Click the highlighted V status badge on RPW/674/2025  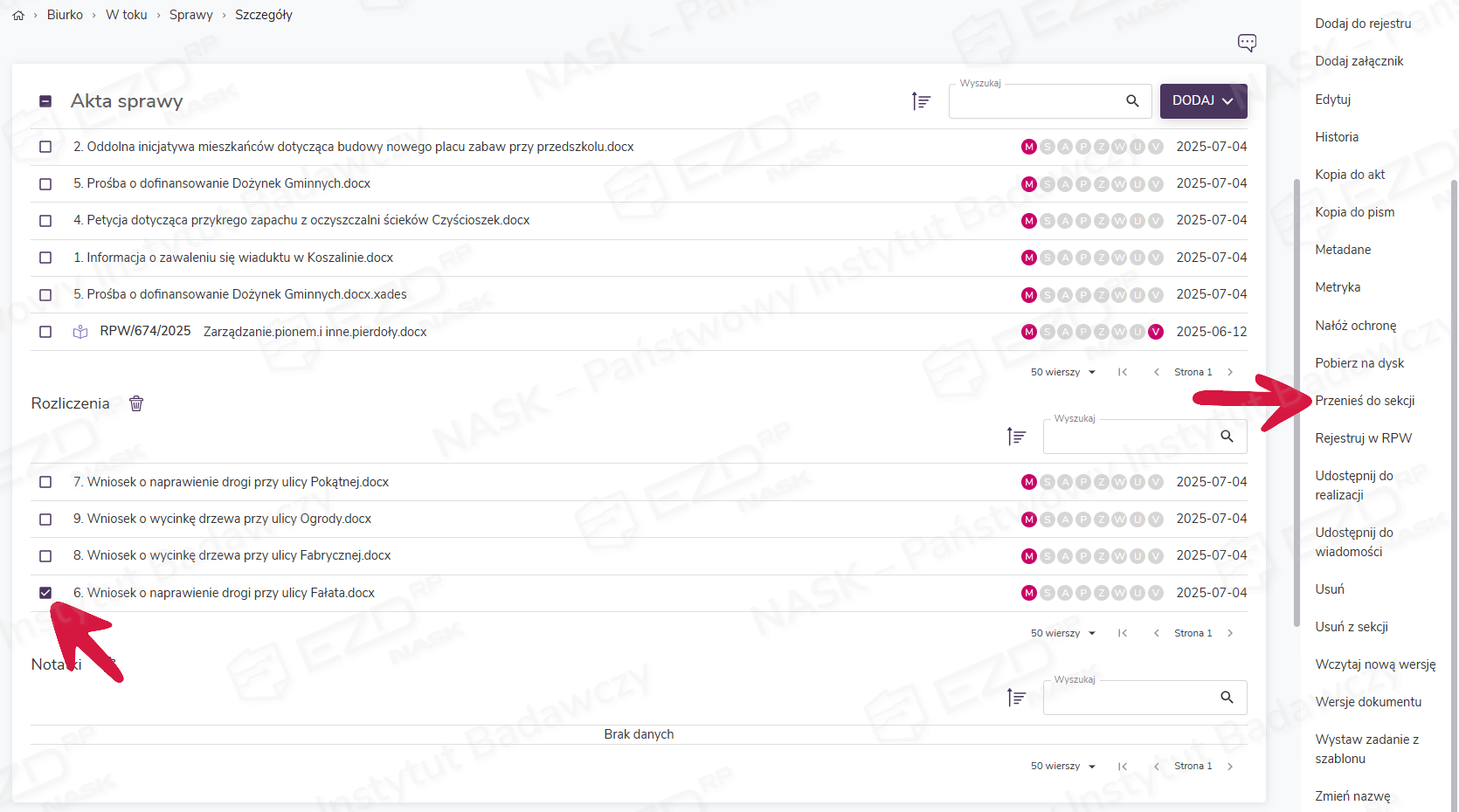pyautogui.click(x=1156, y=332)
